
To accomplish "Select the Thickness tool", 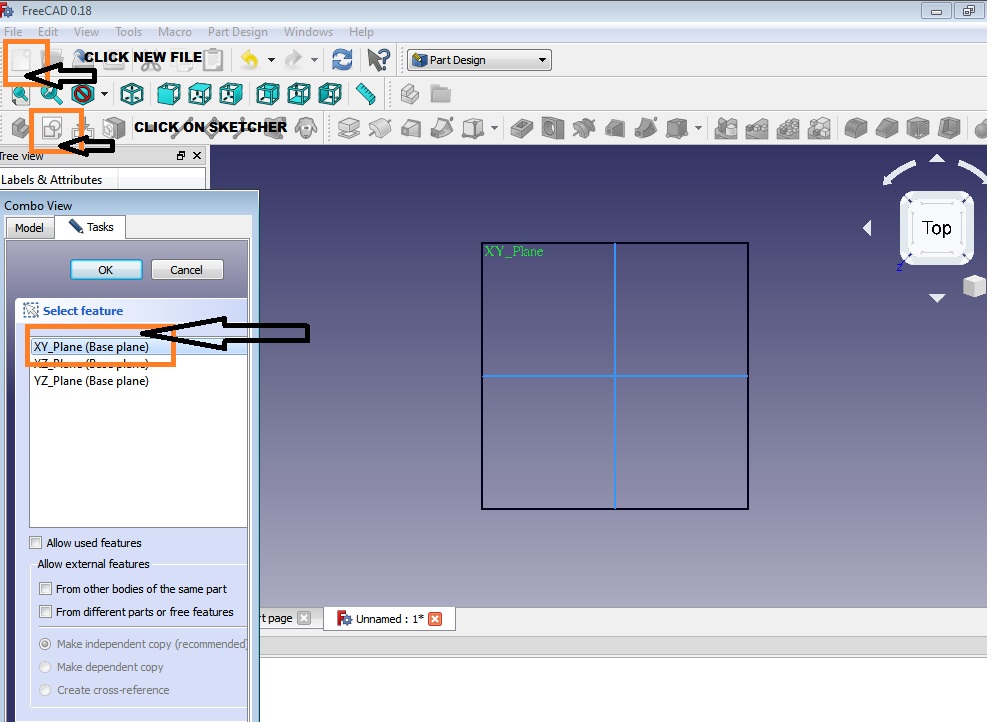I will pyautogui.click(x=949, y=129).
